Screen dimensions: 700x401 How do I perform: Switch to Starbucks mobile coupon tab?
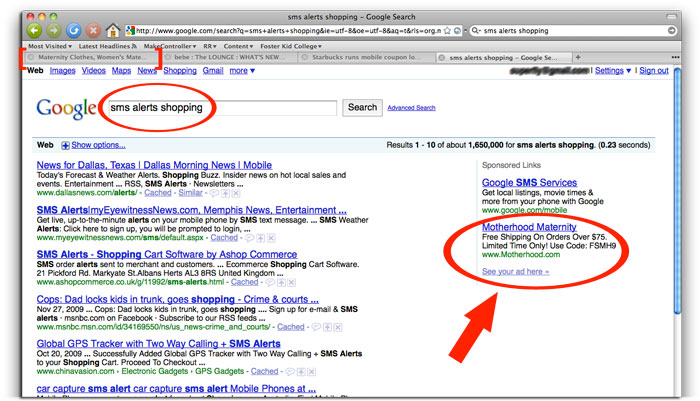(366, 57)
